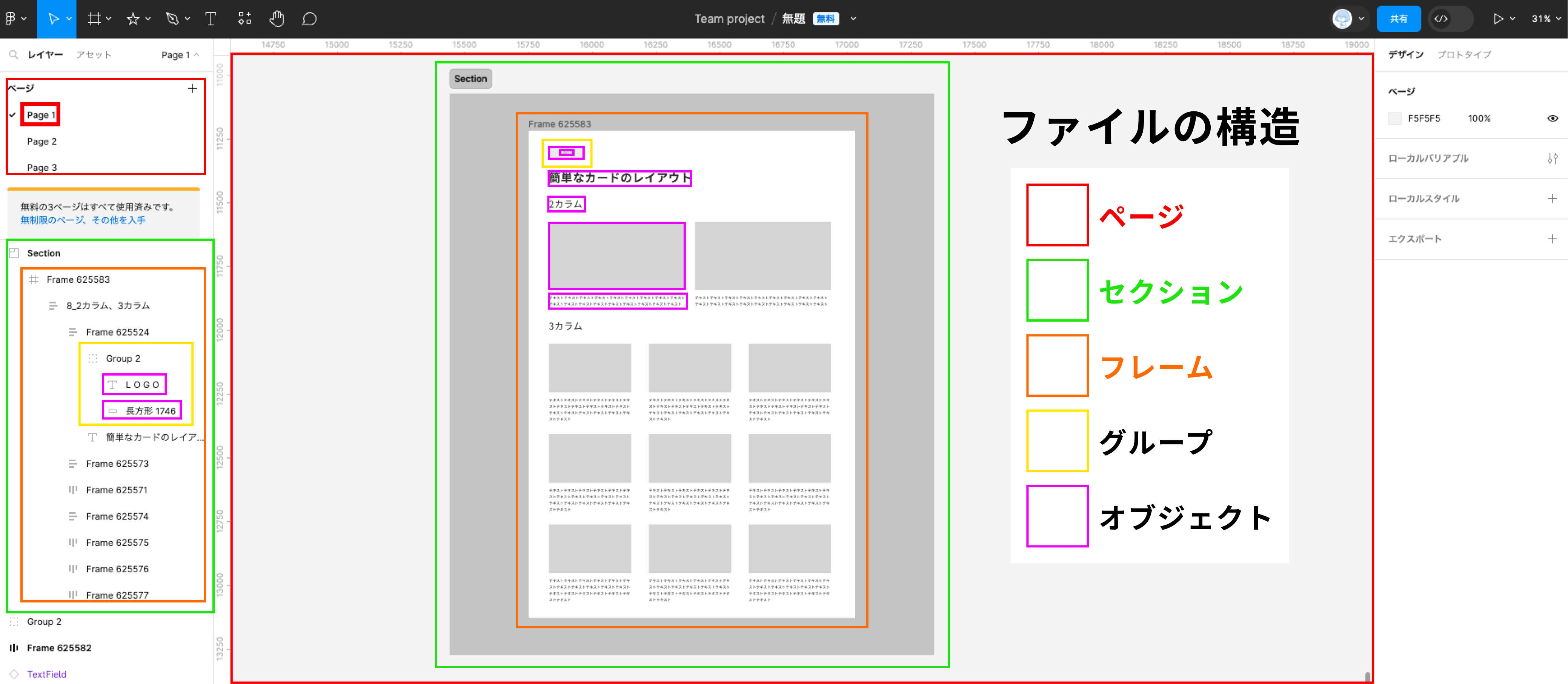1568x684 pixels.
Task: Open local variables settings icon
Action: click(1552, 159)
